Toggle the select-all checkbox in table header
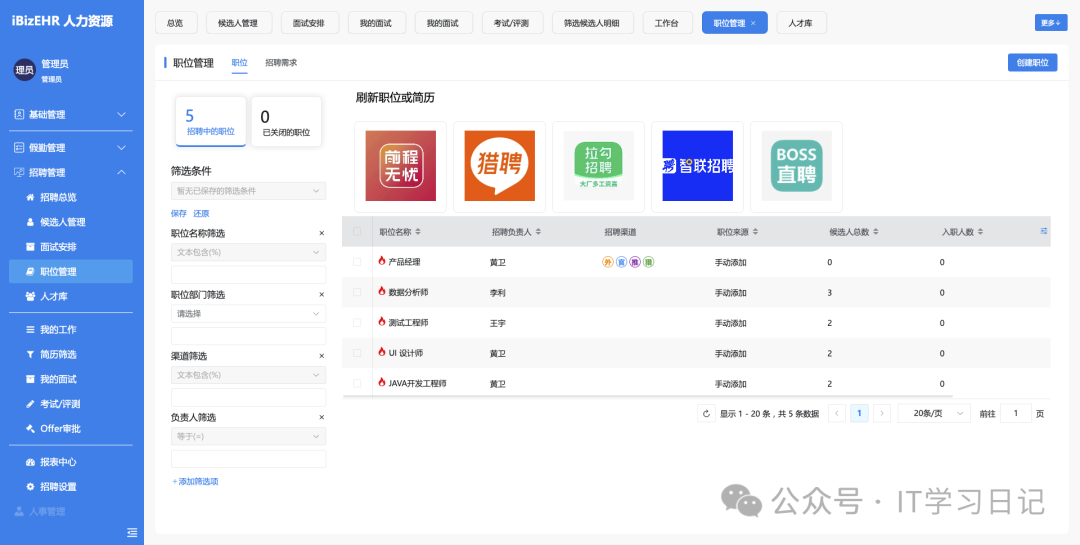 click(357, 232)
